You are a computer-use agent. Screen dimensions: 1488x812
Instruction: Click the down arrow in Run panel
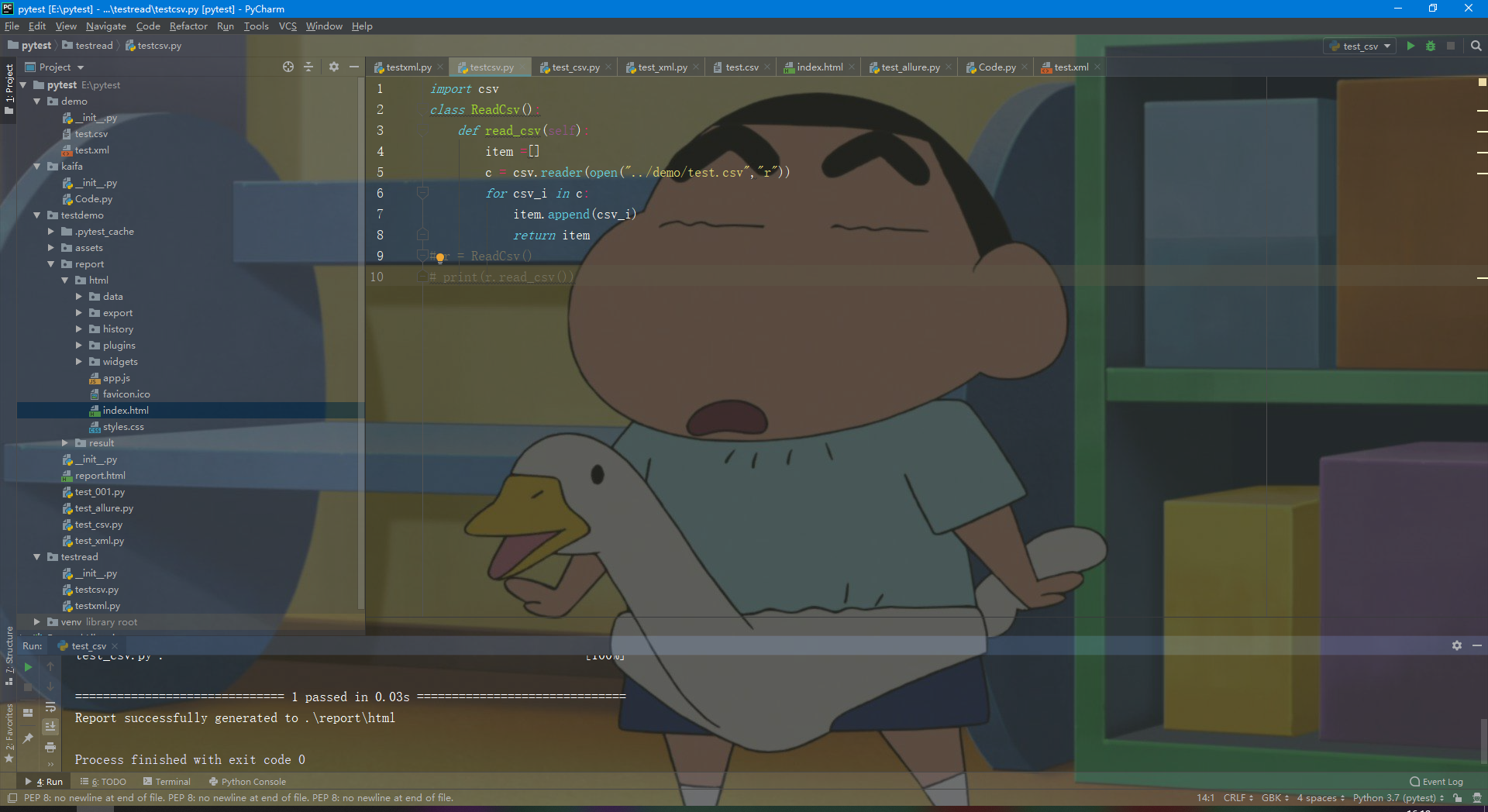(50, 686)
